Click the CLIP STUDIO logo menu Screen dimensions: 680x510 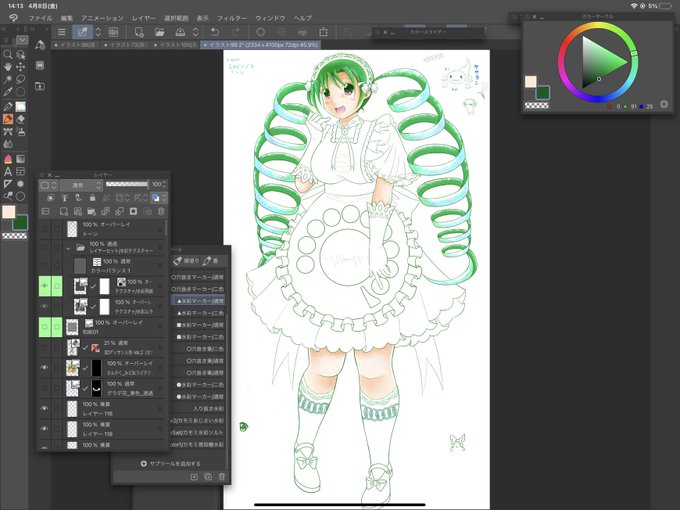(13, 18)
